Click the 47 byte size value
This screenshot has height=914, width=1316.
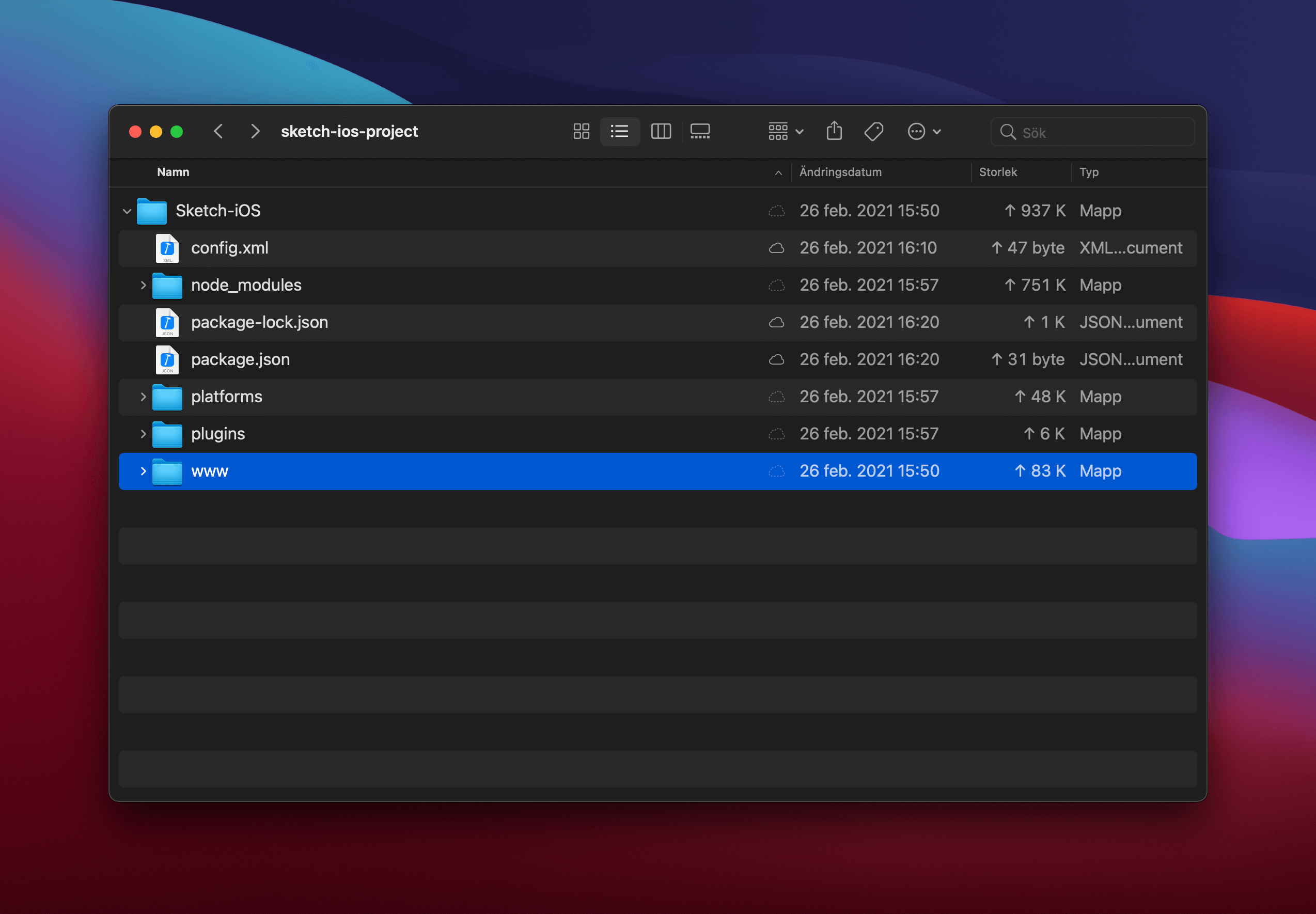click(x=1028, y=248)
